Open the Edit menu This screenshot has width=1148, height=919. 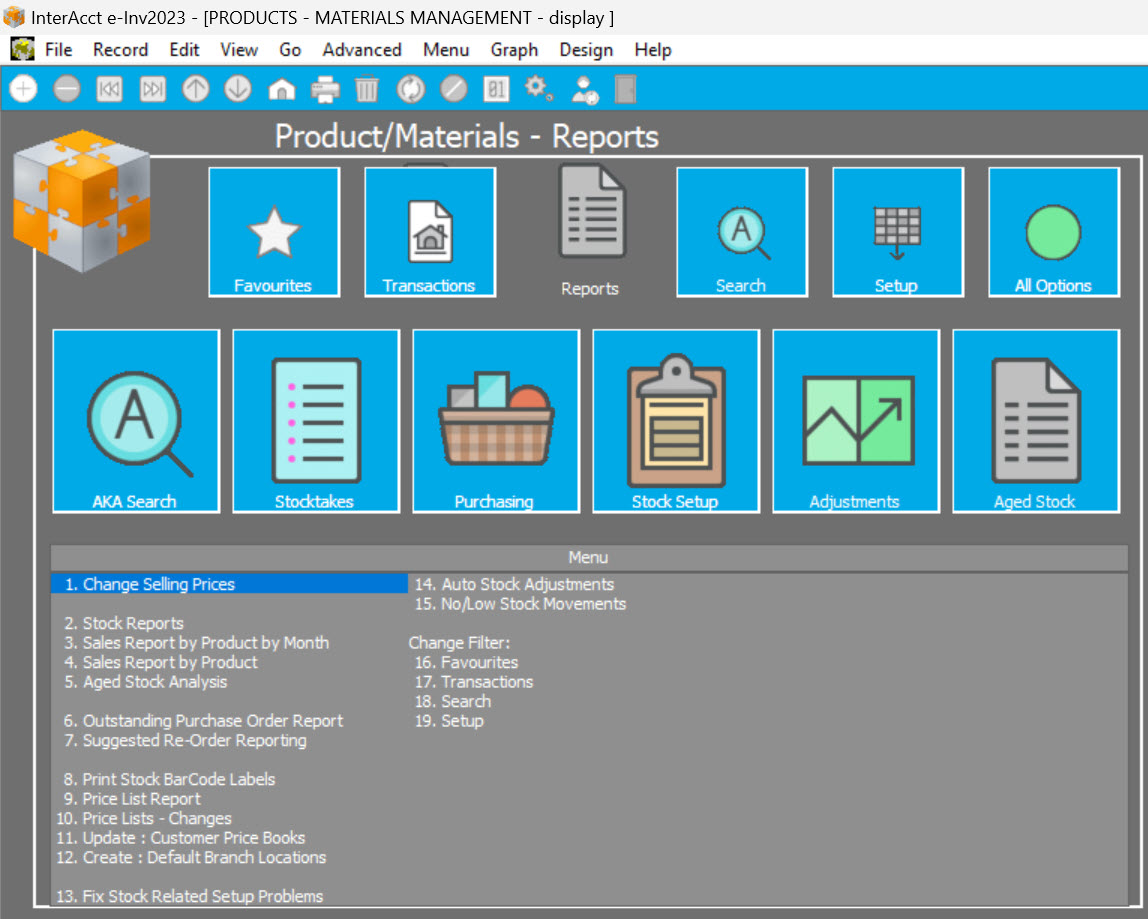[x=184, y=50]
